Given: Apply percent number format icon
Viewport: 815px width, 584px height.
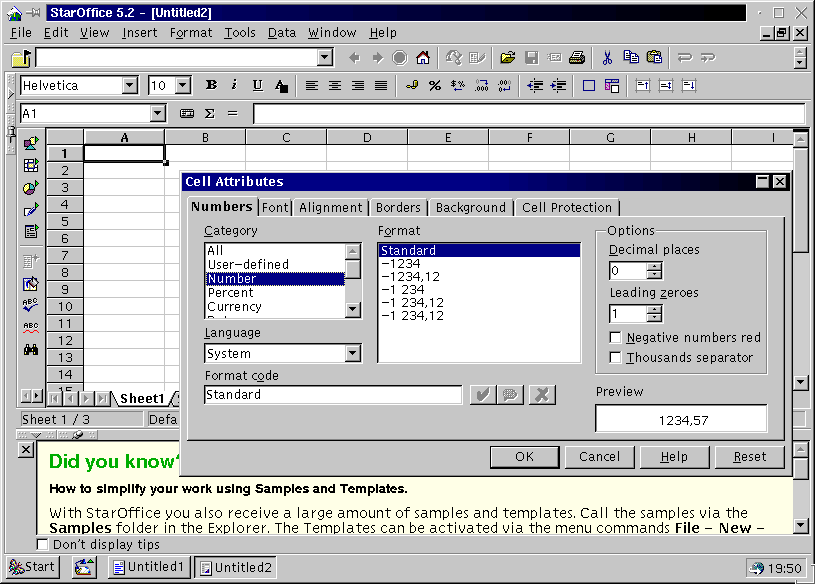Looking at the screenshot, I should (x=435, y=85).
